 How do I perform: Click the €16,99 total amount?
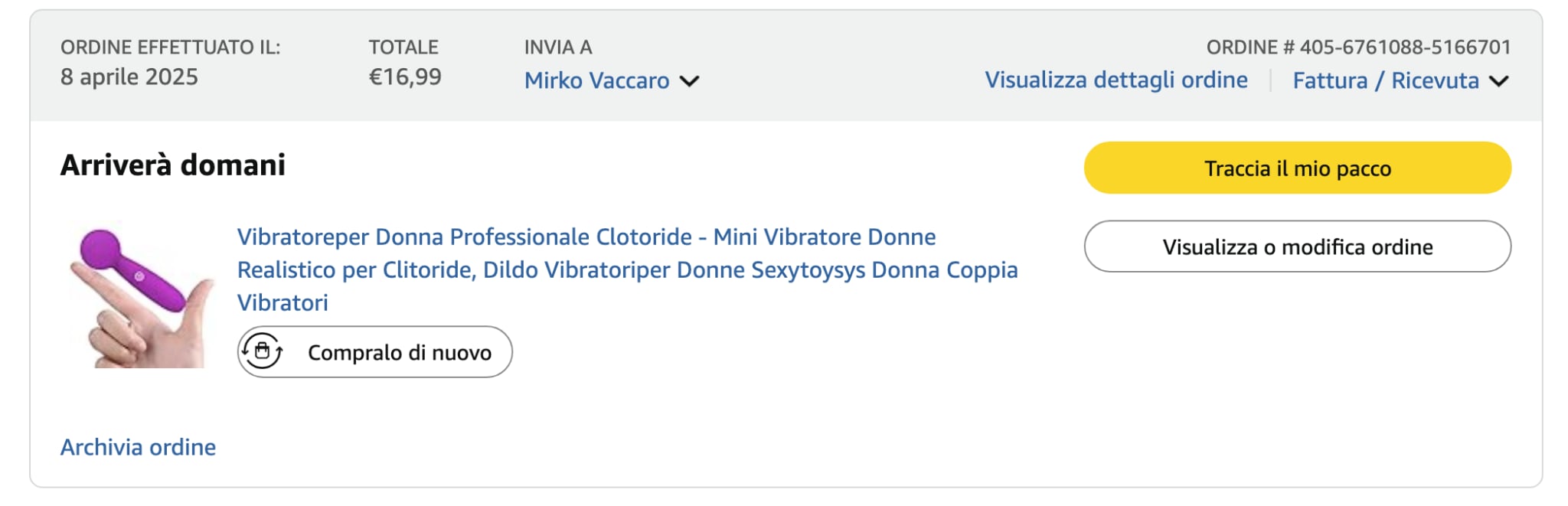(404, 77)
